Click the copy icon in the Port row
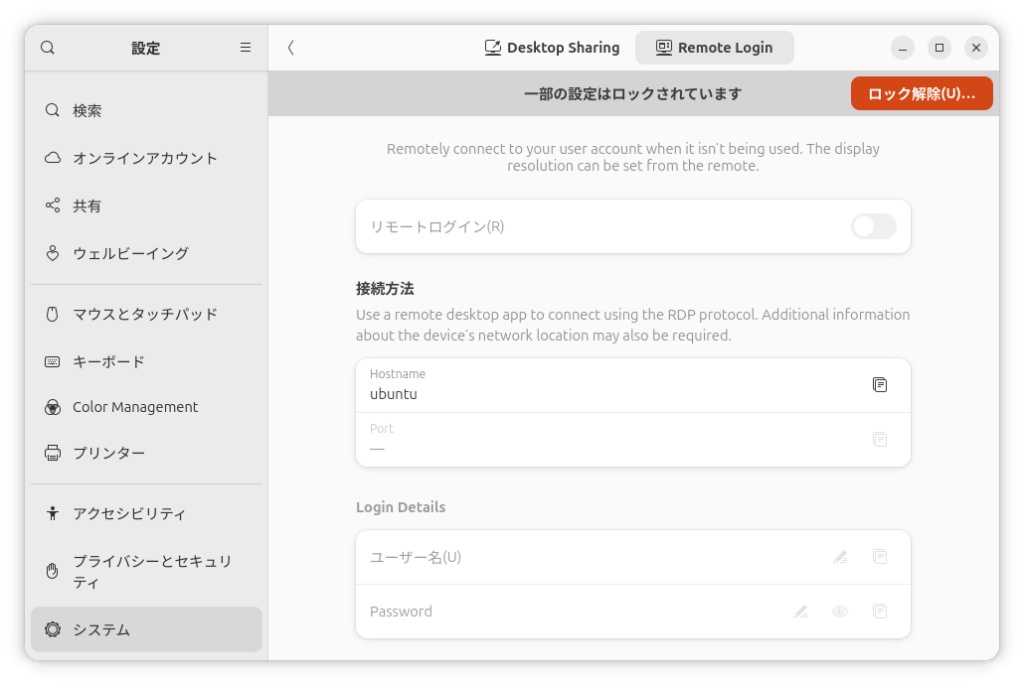The width and height of the screenshot is (1024, 685). [879, 439]
